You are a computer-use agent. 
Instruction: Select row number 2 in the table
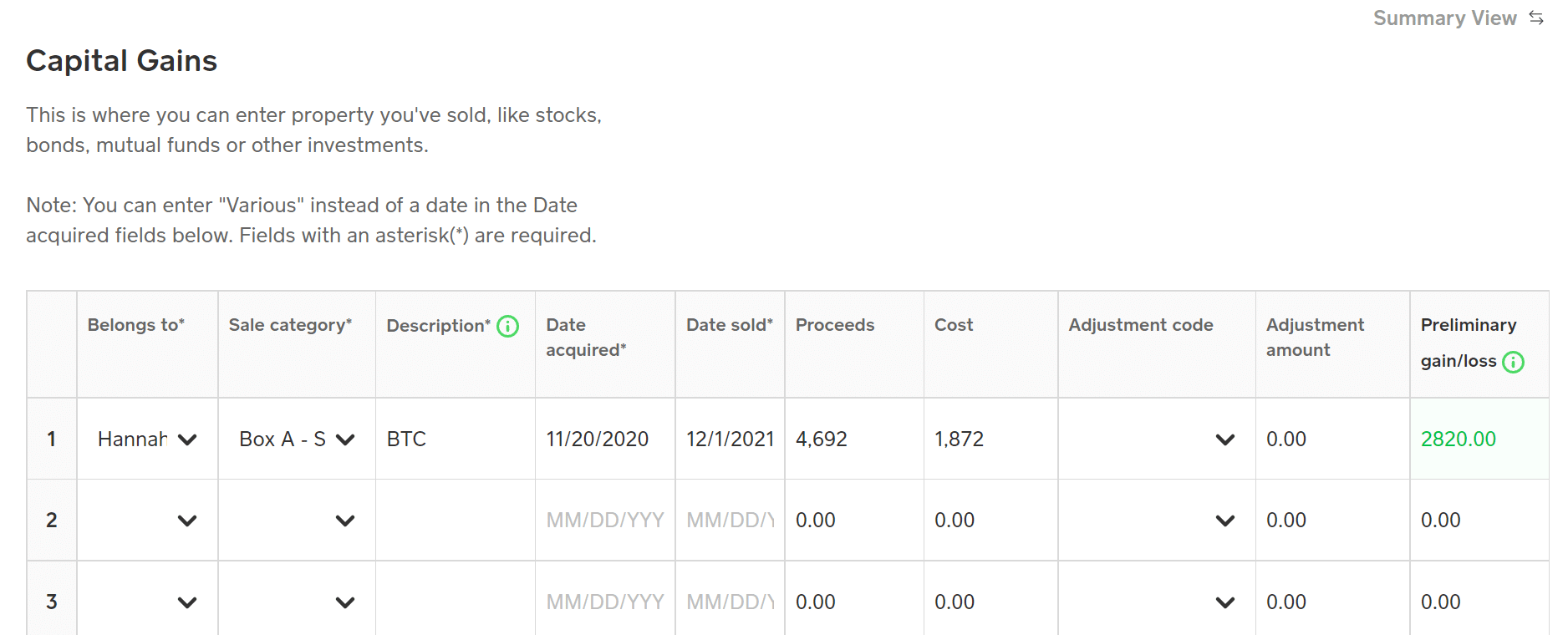pyautogui.click(x=51, y=520)
